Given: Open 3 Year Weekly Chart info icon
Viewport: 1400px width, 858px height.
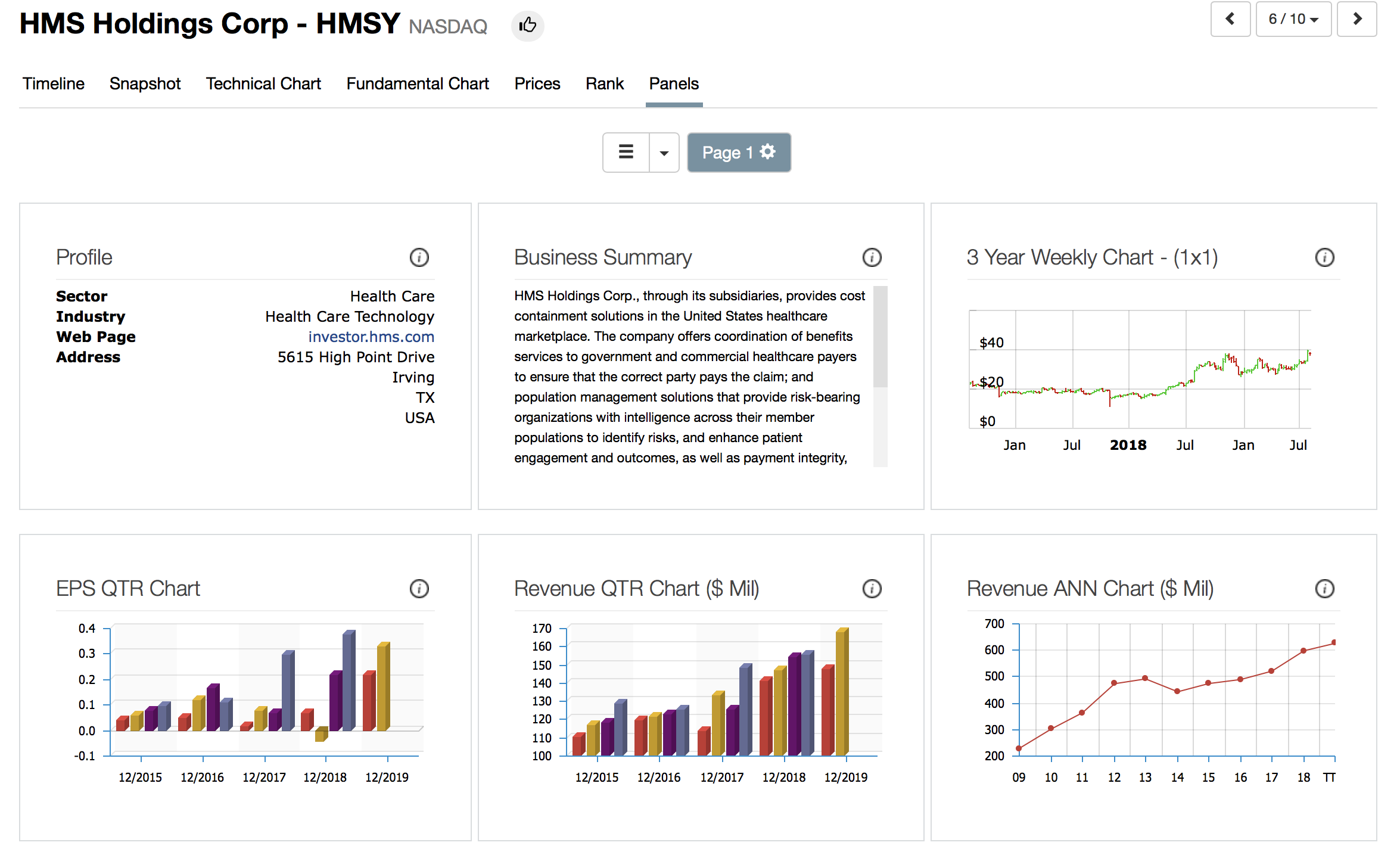Looking at the screenshot, I should click(1324, 257).
